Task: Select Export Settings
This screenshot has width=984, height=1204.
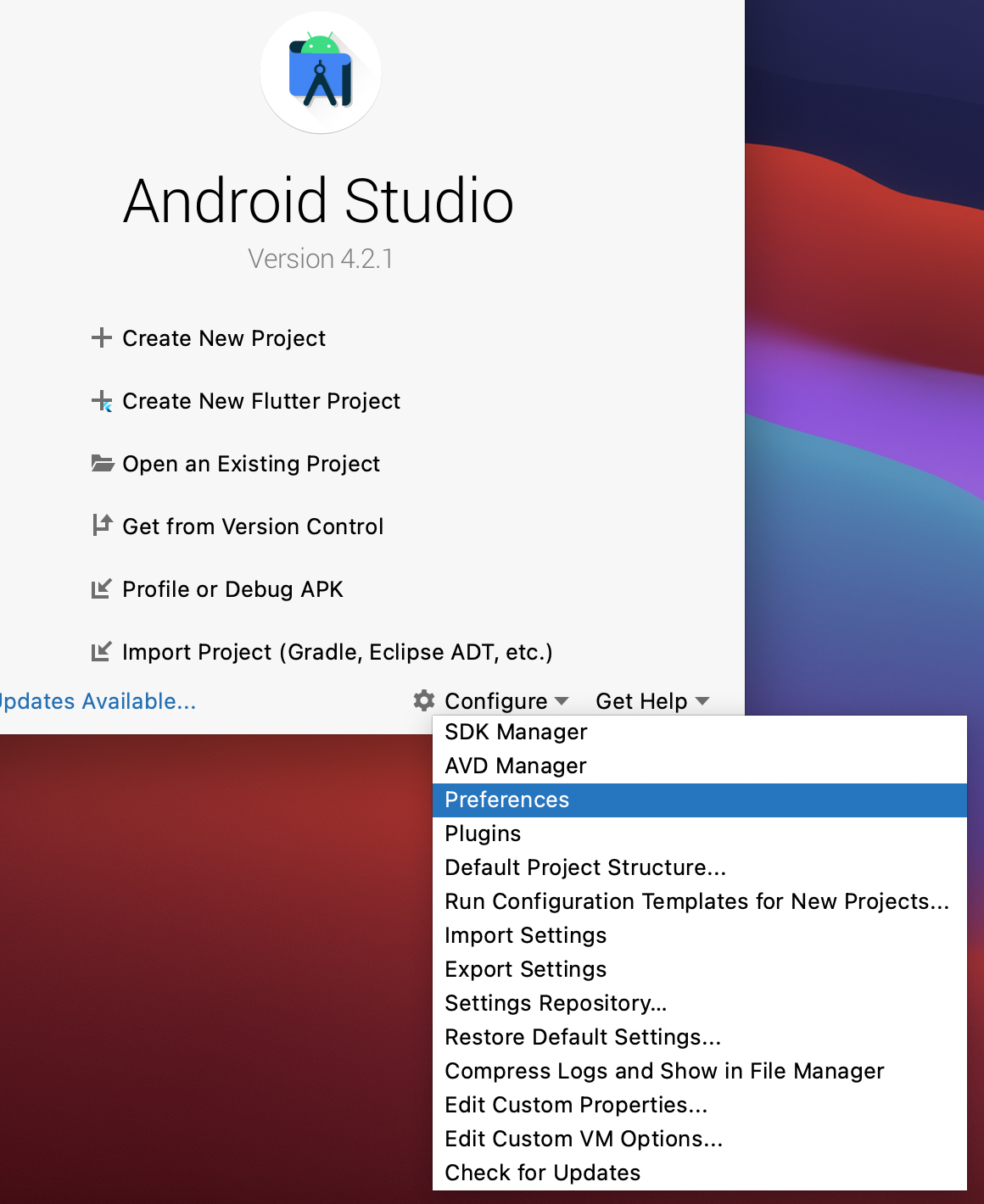Action: pyautogui.click(x=700, y=969)
